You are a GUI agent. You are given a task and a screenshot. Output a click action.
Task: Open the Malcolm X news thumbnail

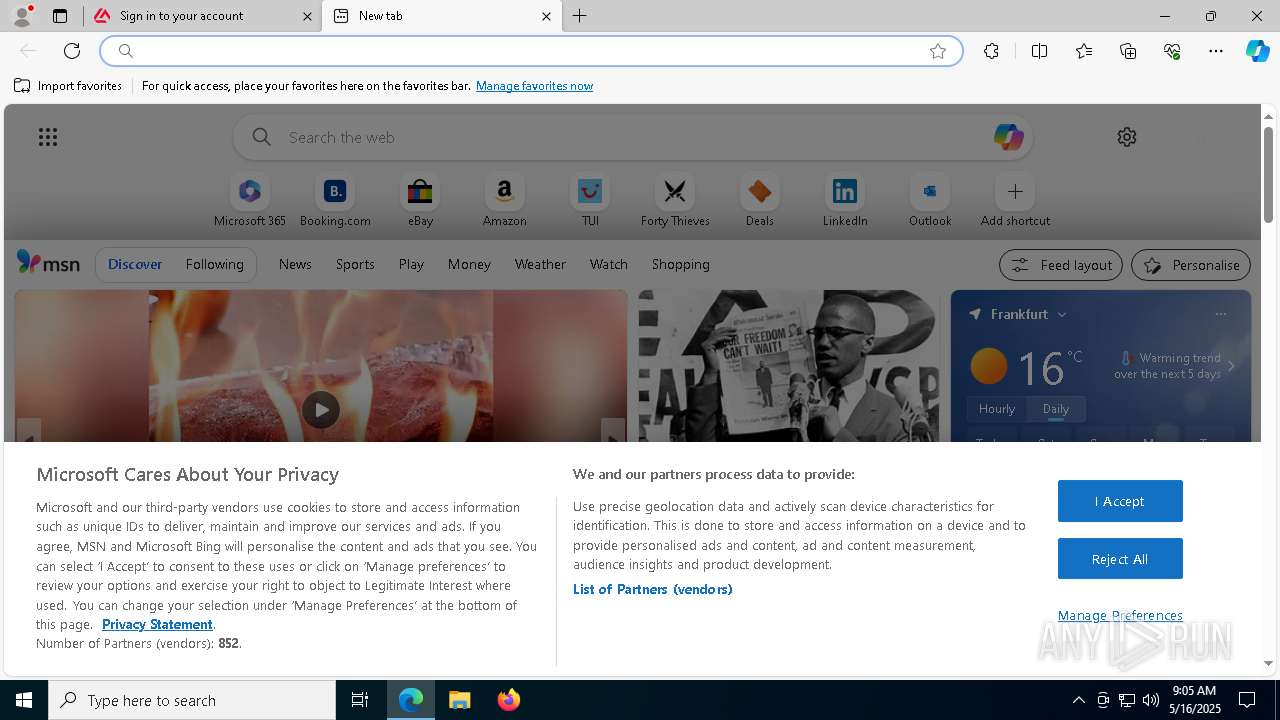[788, 366]
